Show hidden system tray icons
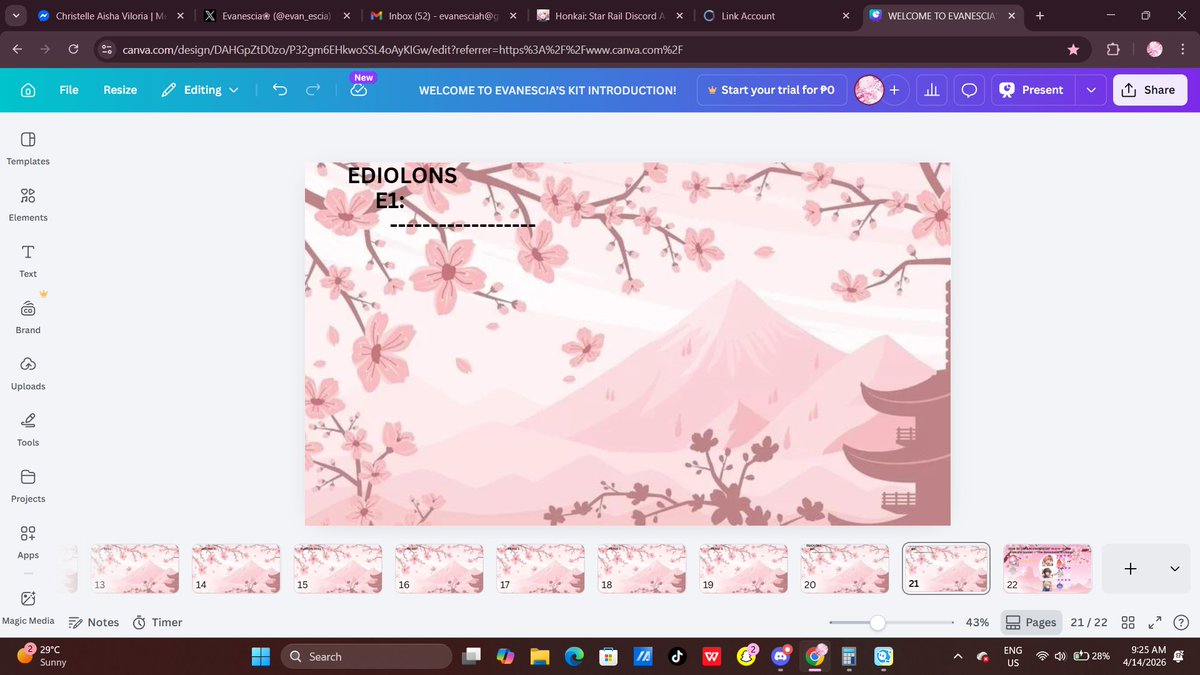 click(958, 656)
